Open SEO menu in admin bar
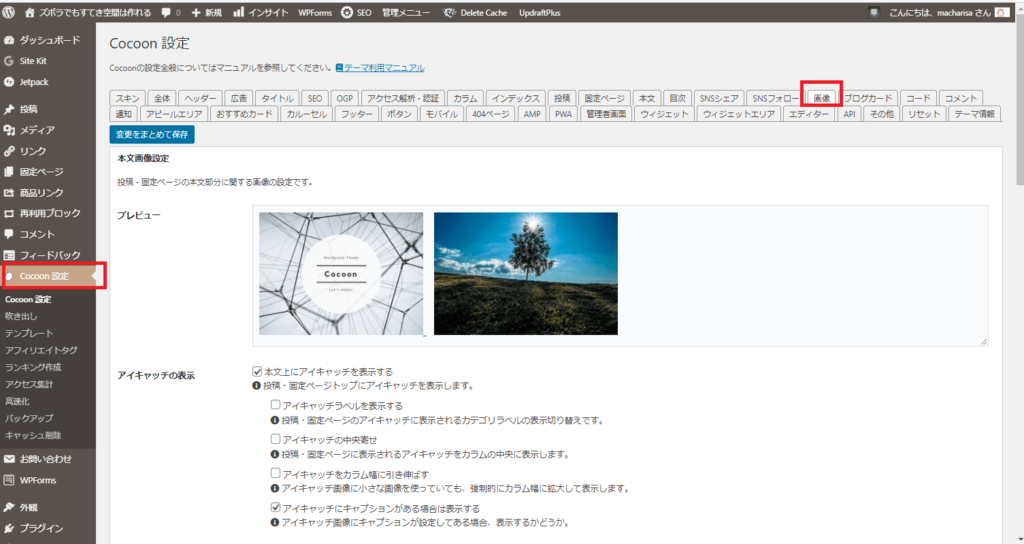1024x544 pixels. (356, 12)
